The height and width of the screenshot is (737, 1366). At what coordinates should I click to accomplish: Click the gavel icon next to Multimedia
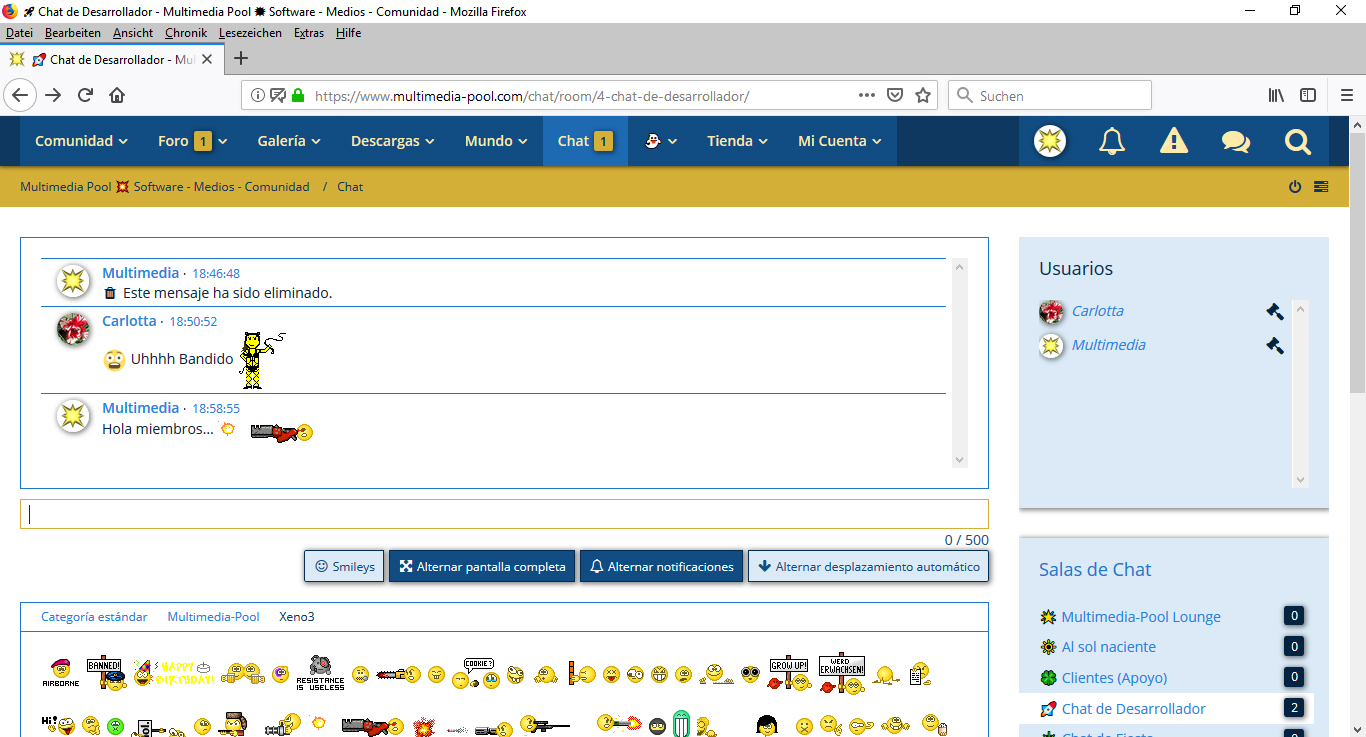[1274, 345]
